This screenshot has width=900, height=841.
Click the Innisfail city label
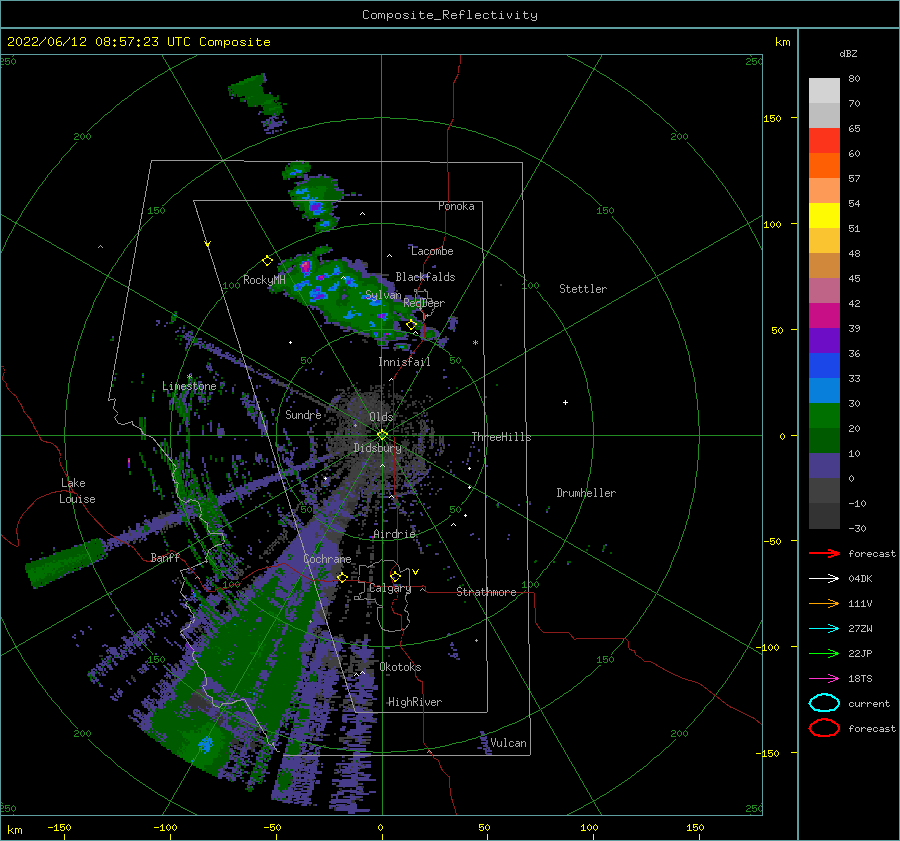(404, 362)
